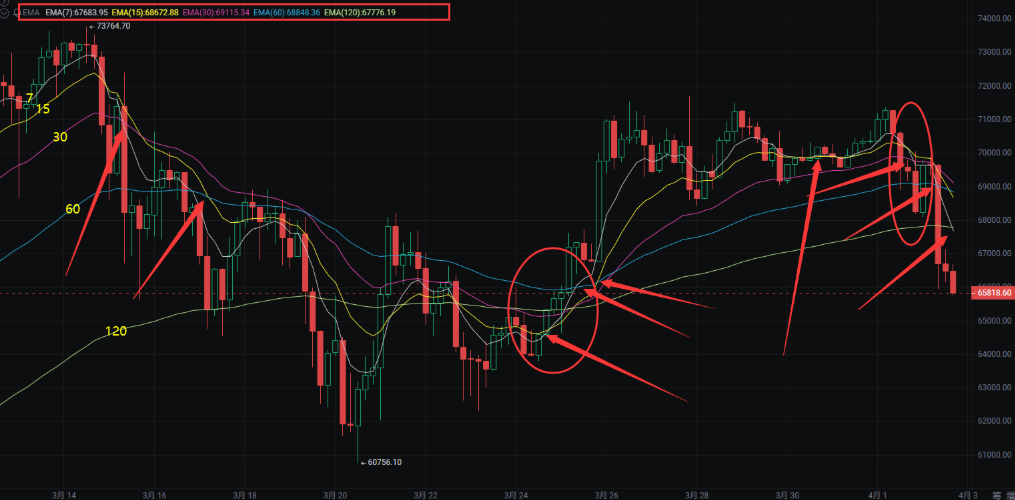Select the green EMA(120):67776.19 legend entry
This screenshot has width=1015, height=500.
358,12
